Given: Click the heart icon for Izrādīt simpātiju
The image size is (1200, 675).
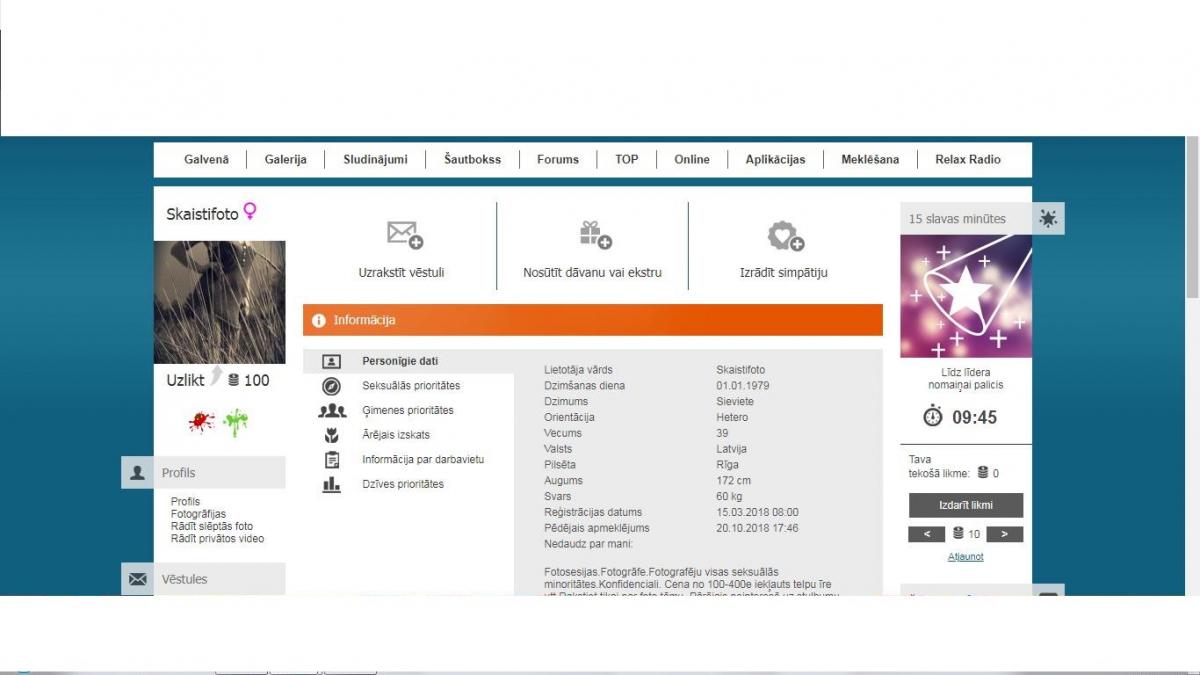Looking at the screenshot, I should (x=784, y=236).
